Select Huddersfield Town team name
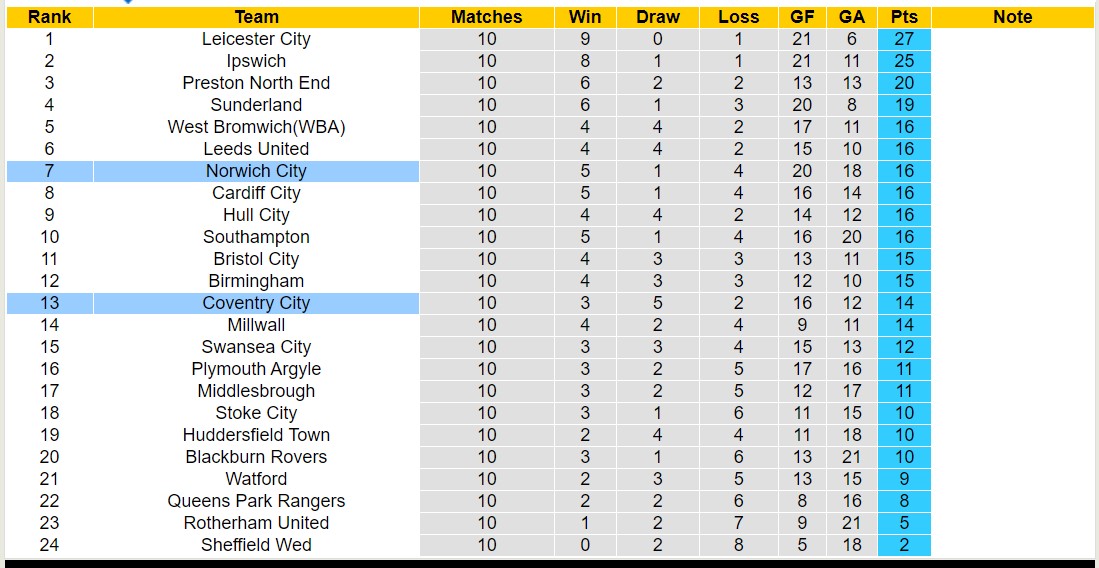 click(x=256, y=435)
